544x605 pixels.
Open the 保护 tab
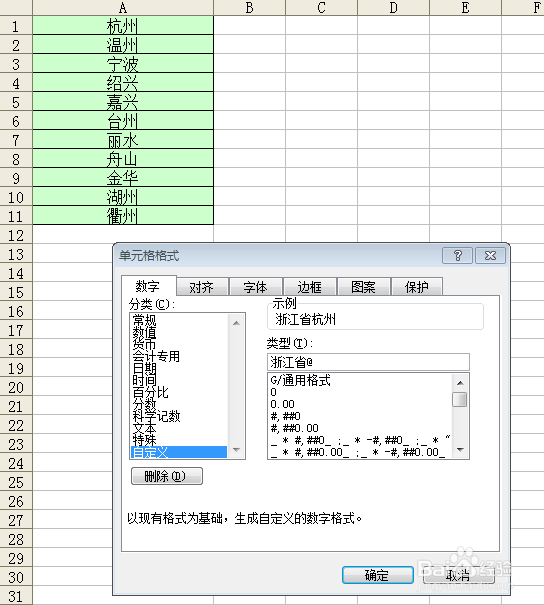tap(417, 287)
